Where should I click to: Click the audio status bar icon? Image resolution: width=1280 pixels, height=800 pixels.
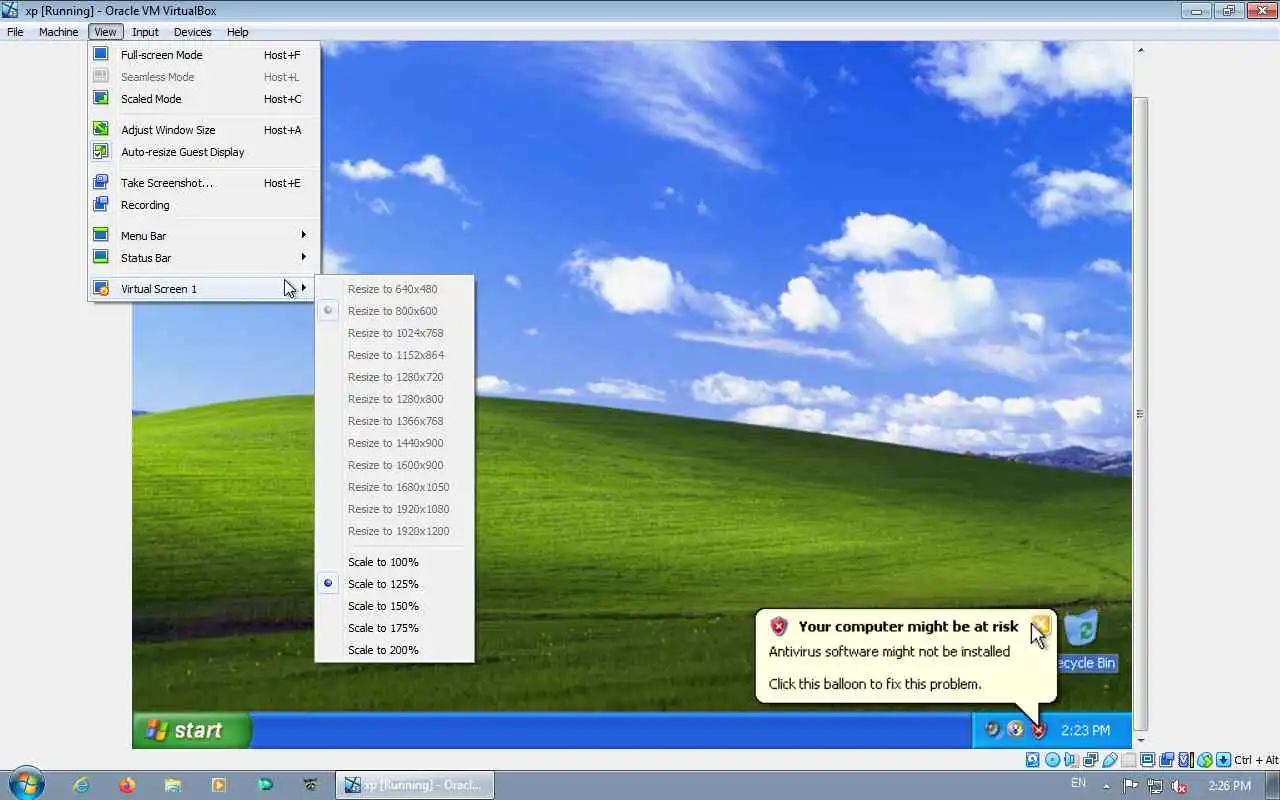point(1070,760)
